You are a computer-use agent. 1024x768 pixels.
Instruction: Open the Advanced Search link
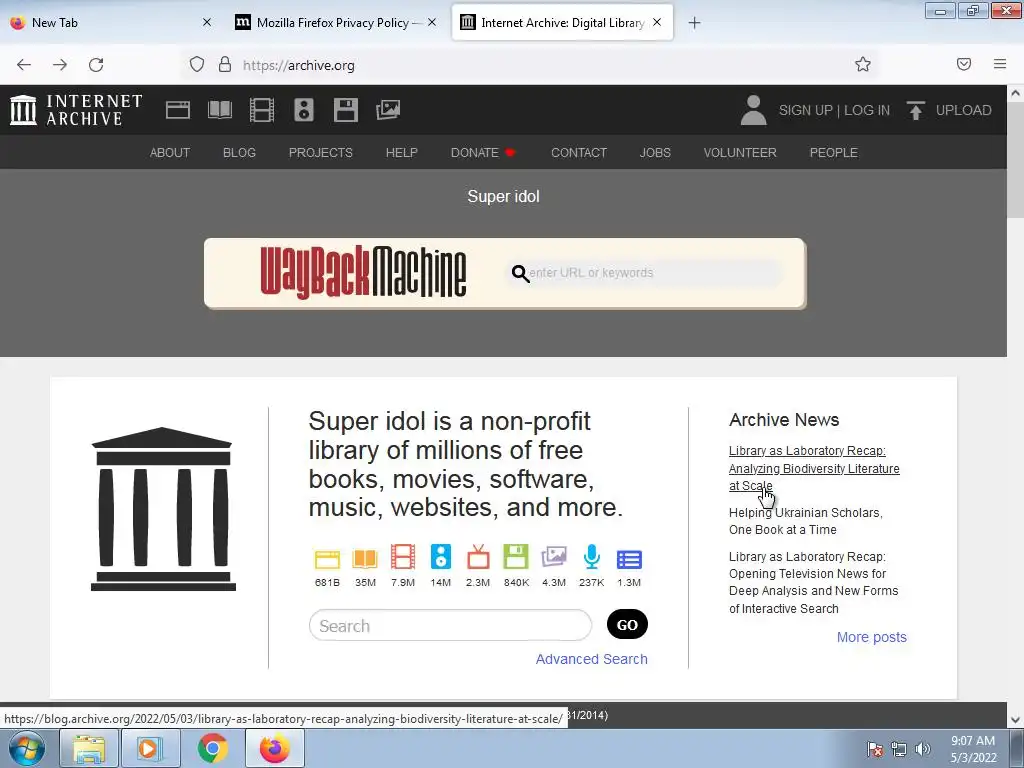[x=592, y=659]
